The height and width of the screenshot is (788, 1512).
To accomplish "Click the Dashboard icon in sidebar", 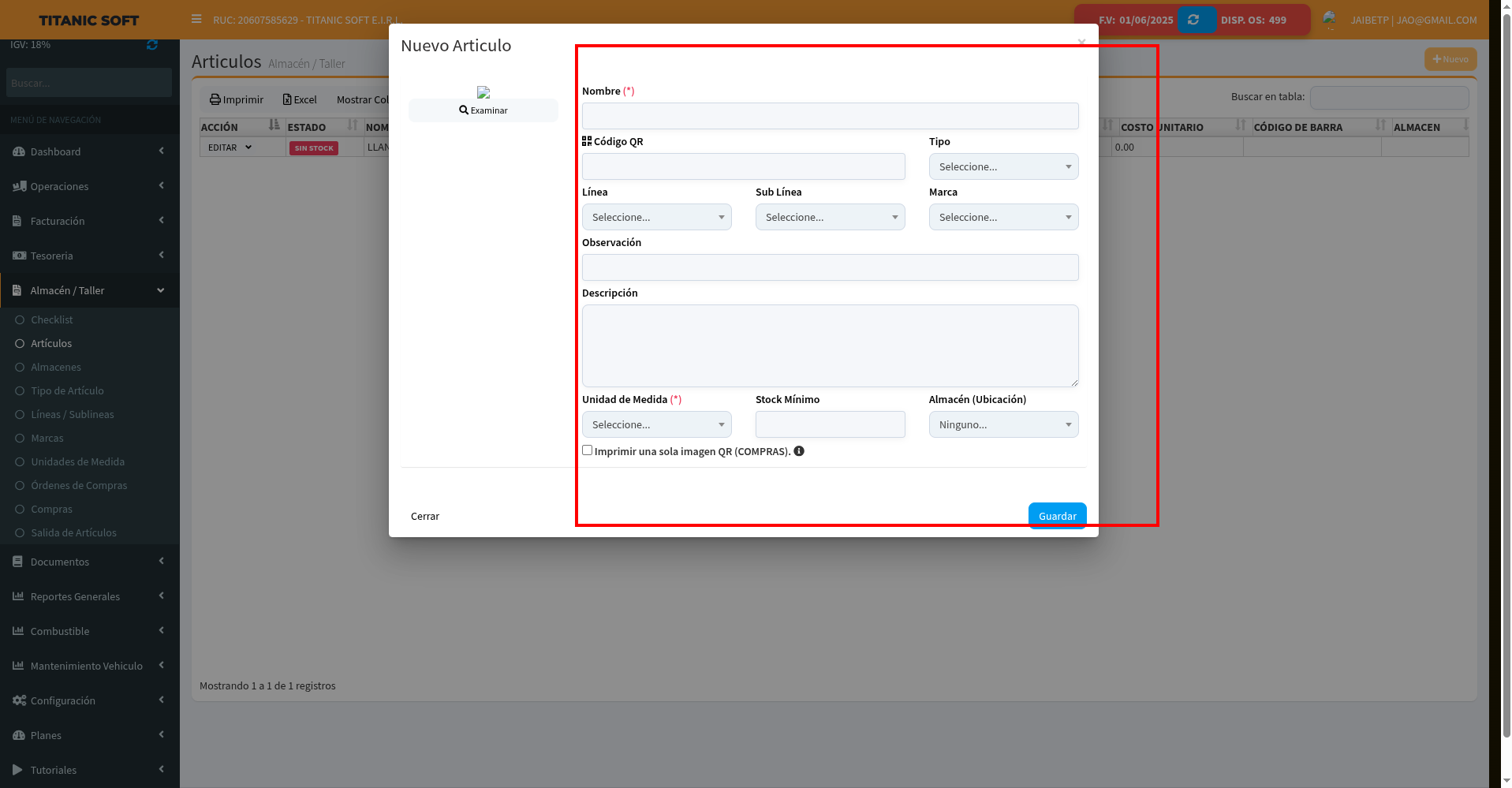I will (x=19, y=151).
